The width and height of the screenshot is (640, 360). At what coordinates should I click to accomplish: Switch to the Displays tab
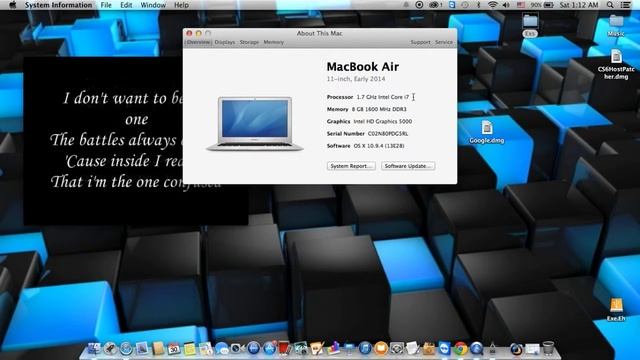point(225,42)
